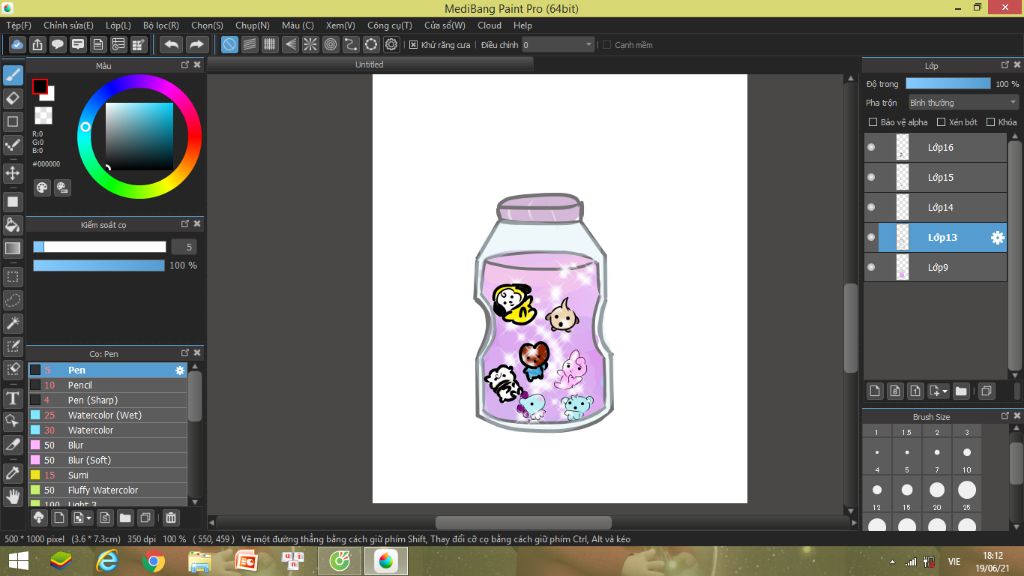Screen dimensions: 1024x576
Task: Open the Bộ lọc(R) menu
Action: (161, 25)
